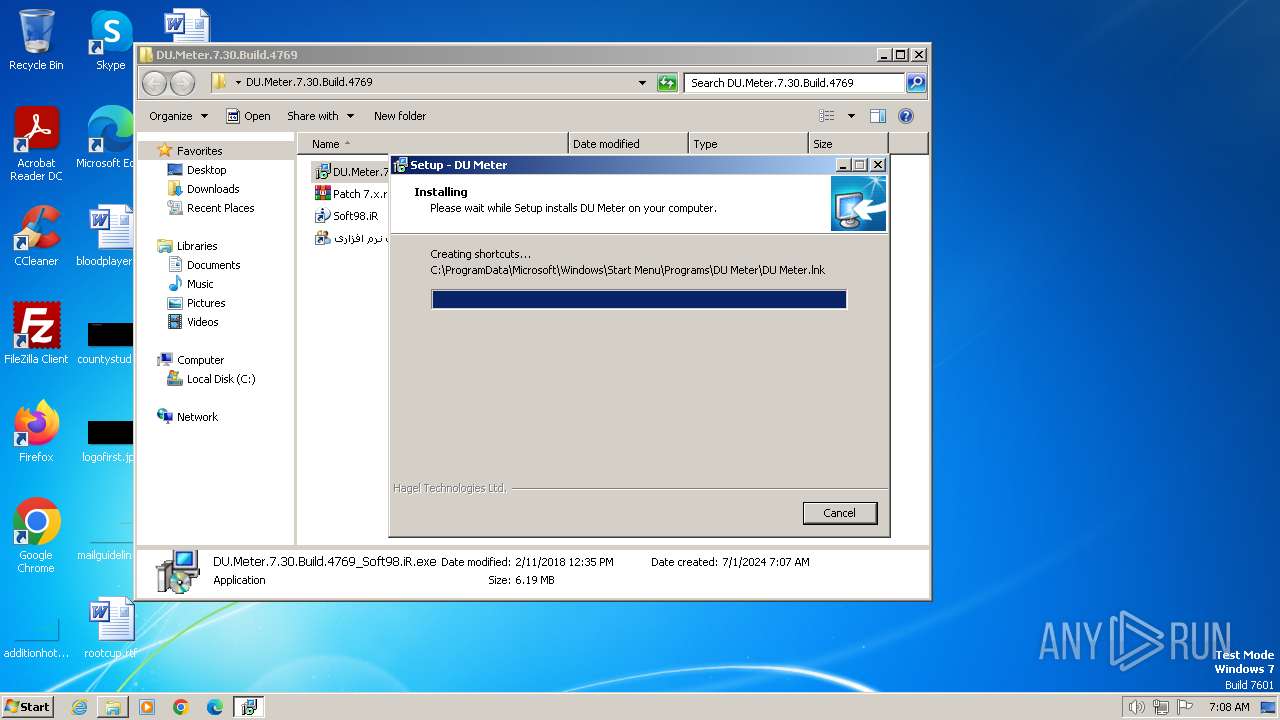Image resolution: width=1280 pixels, height=720 pixels.
Task: Select the countystud desktop file
Action: click(x=106, y=343)
